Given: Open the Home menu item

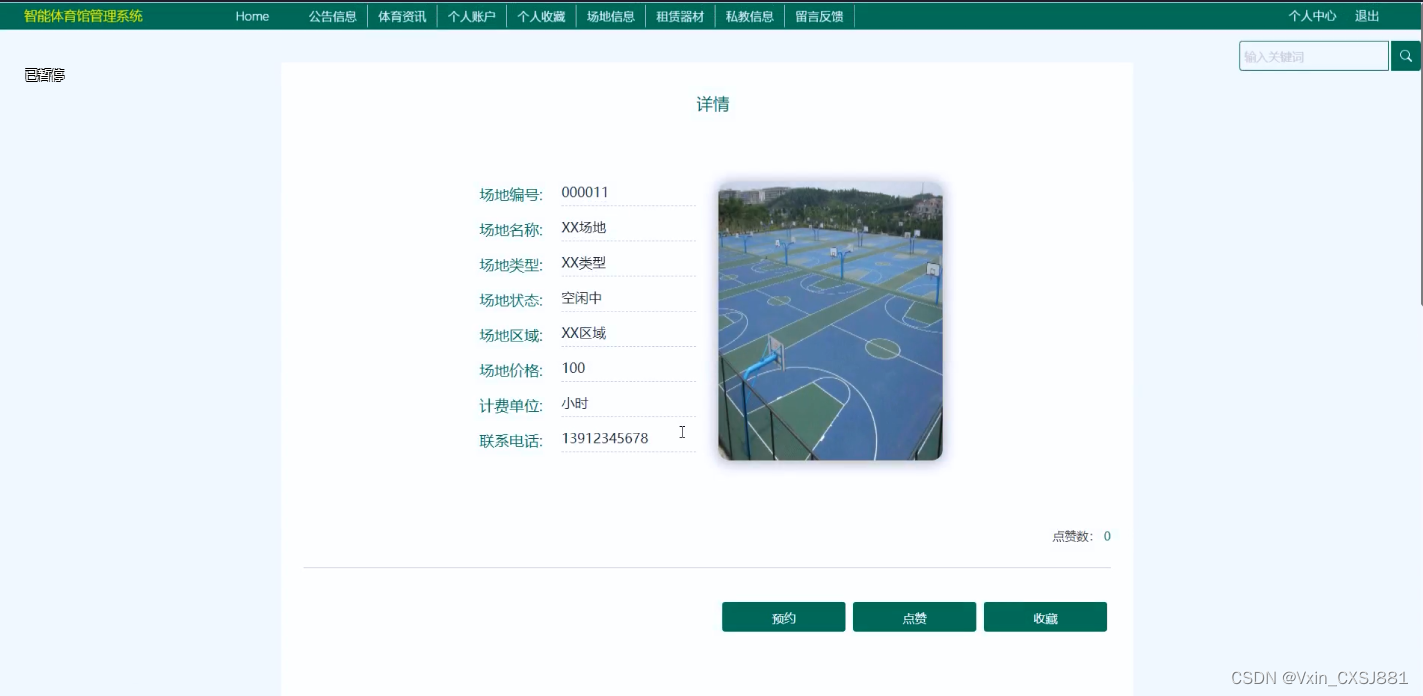Looking at the screenshot, I should pos(252,16).
